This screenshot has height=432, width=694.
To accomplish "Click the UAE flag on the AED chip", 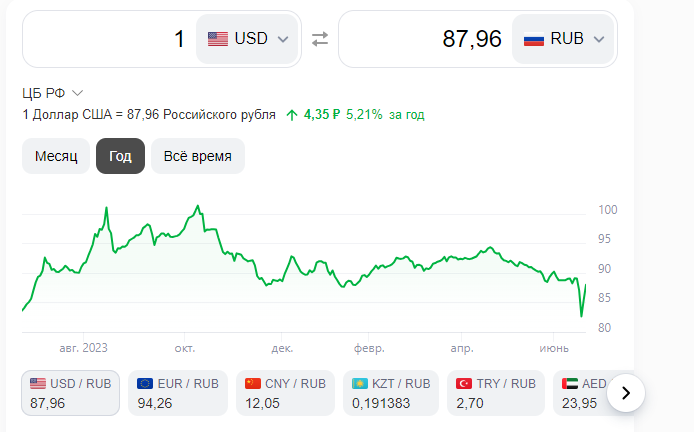I will 570,383.
